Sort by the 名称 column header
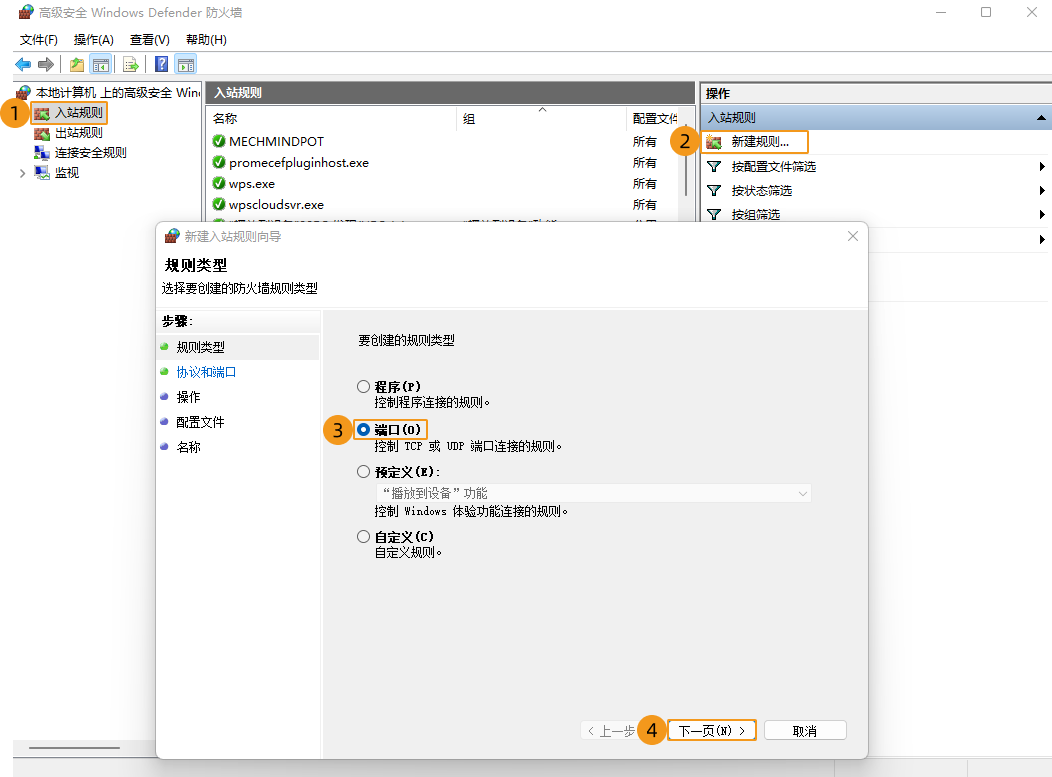1052x777 pixels. pyautogui.click(x=331, y=119)
